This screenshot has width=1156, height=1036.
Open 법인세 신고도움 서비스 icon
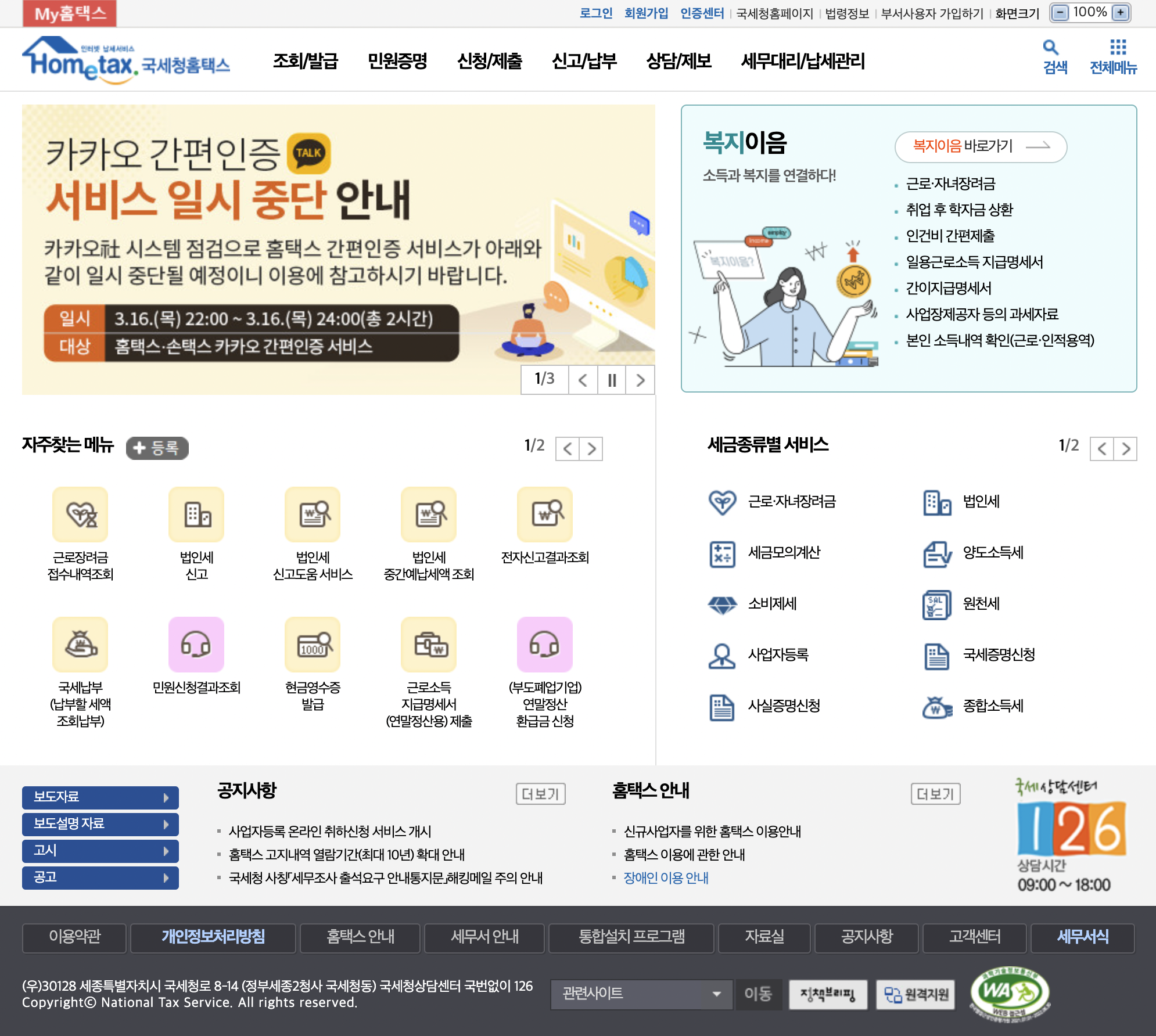coord(313,515)
